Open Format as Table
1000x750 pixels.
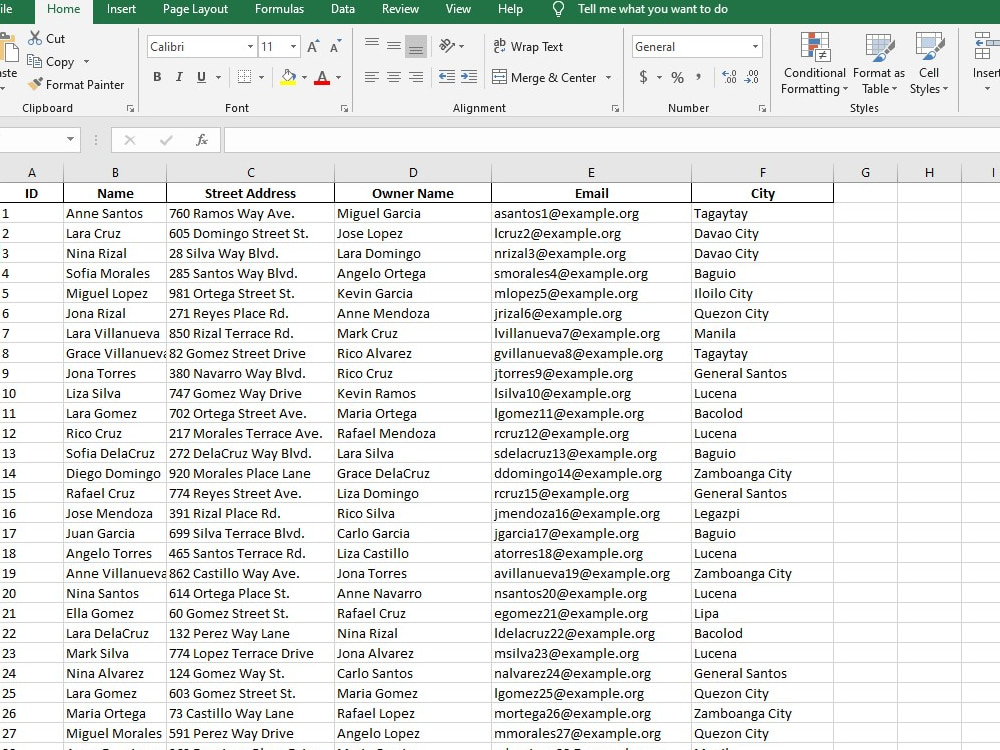[879, 63]
